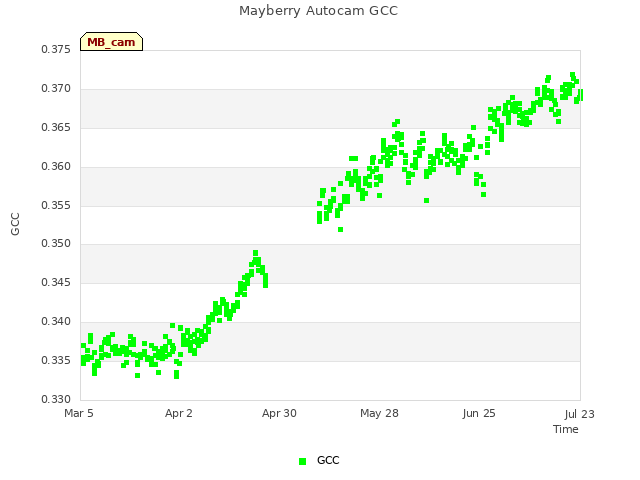Click the MB_cam label tag
This screenshot has height=480, width=640.
tap(111, 42)
